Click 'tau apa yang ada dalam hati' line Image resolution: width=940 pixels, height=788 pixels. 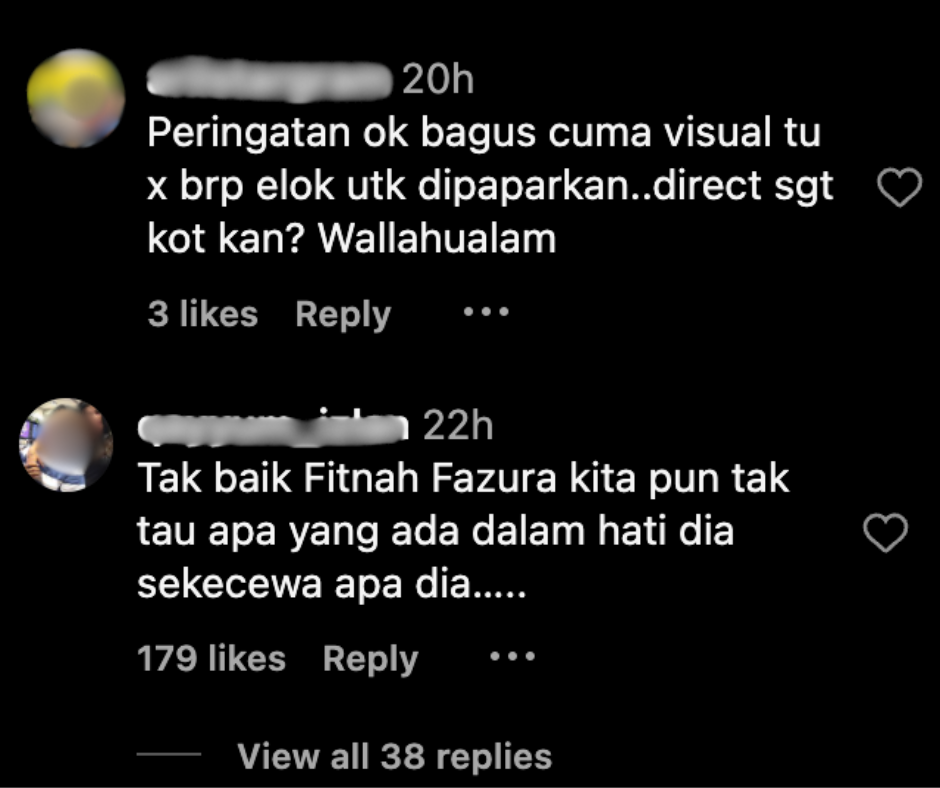click(435, 533)
